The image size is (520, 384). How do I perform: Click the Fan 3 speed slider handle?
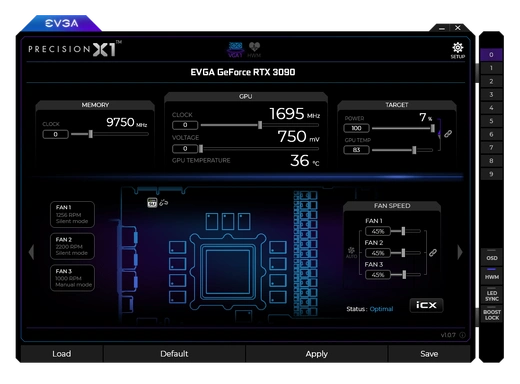[404, 275]
